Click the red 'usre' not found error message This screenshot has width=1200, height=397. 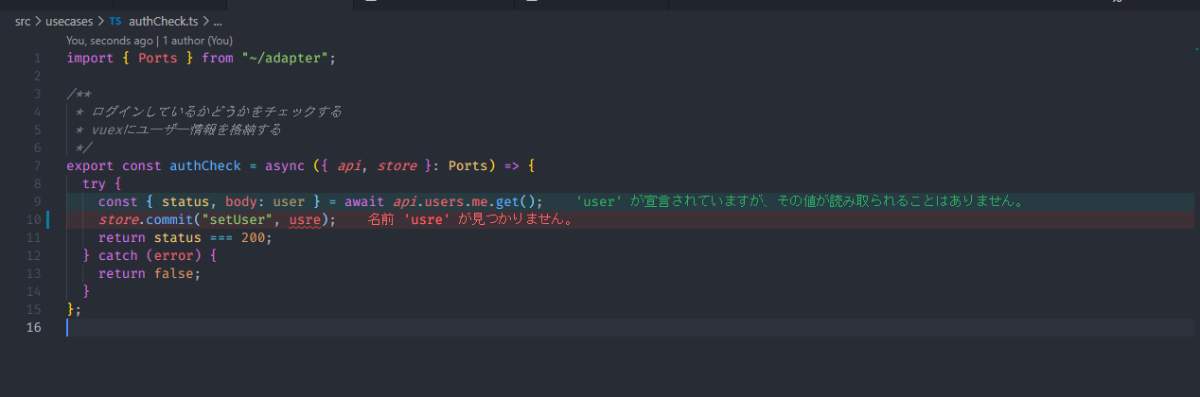coord(472,219)
